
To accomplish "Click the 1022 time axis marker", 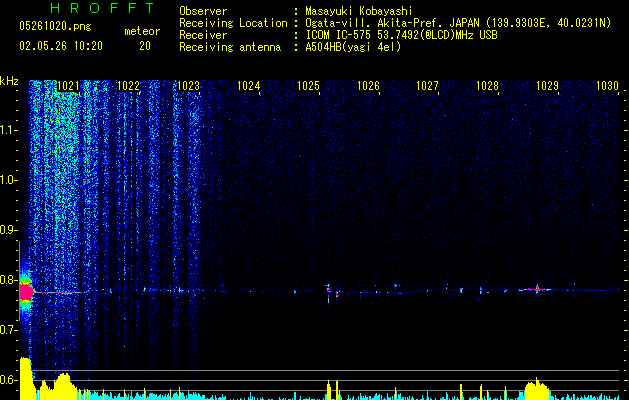I will pyautogui.click(x=128, y=86).
